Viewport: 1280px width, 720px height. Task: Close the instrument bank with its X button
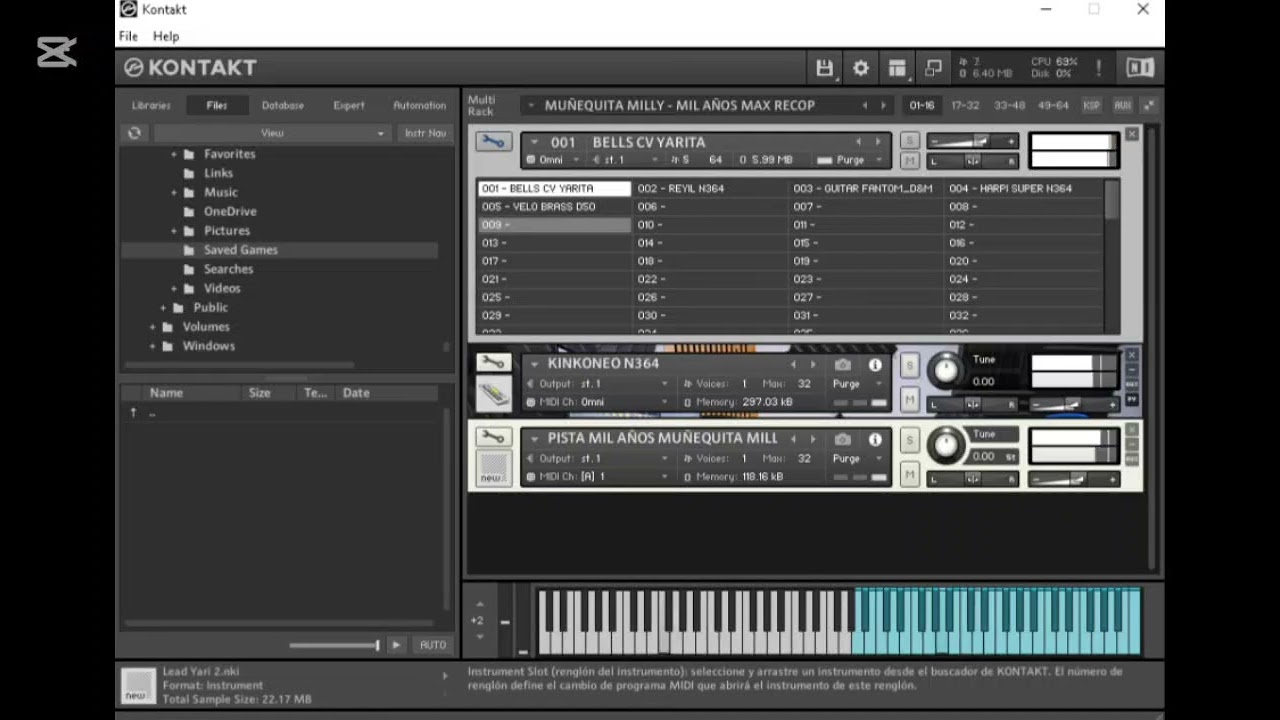1132,134
